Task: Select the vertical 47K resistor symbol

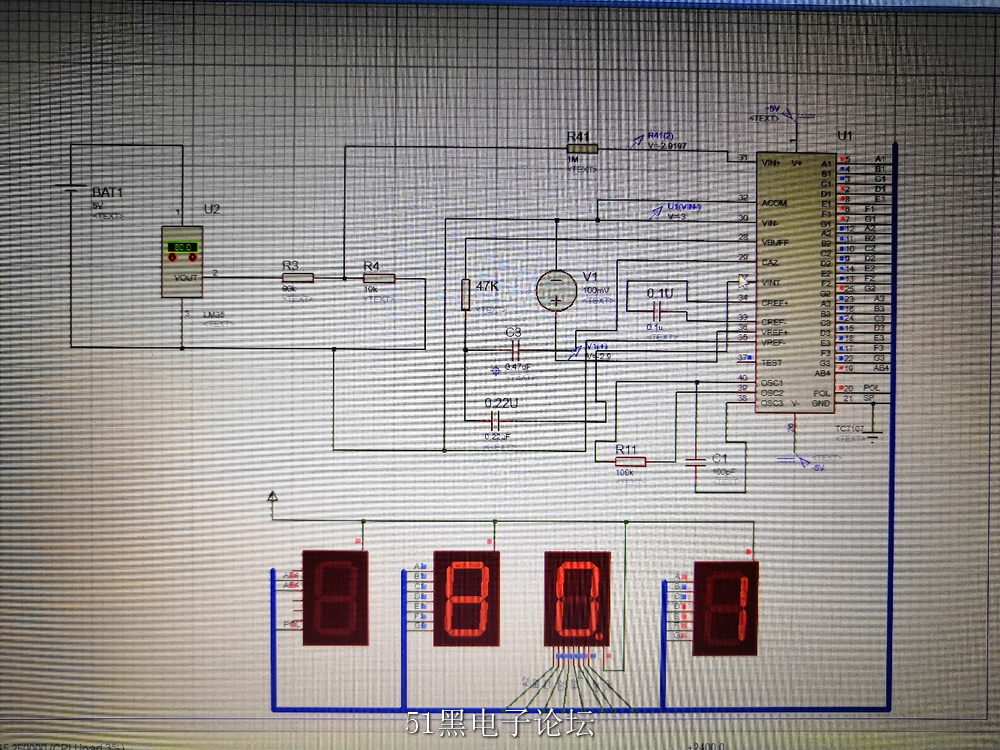Action: pos(466,295)
